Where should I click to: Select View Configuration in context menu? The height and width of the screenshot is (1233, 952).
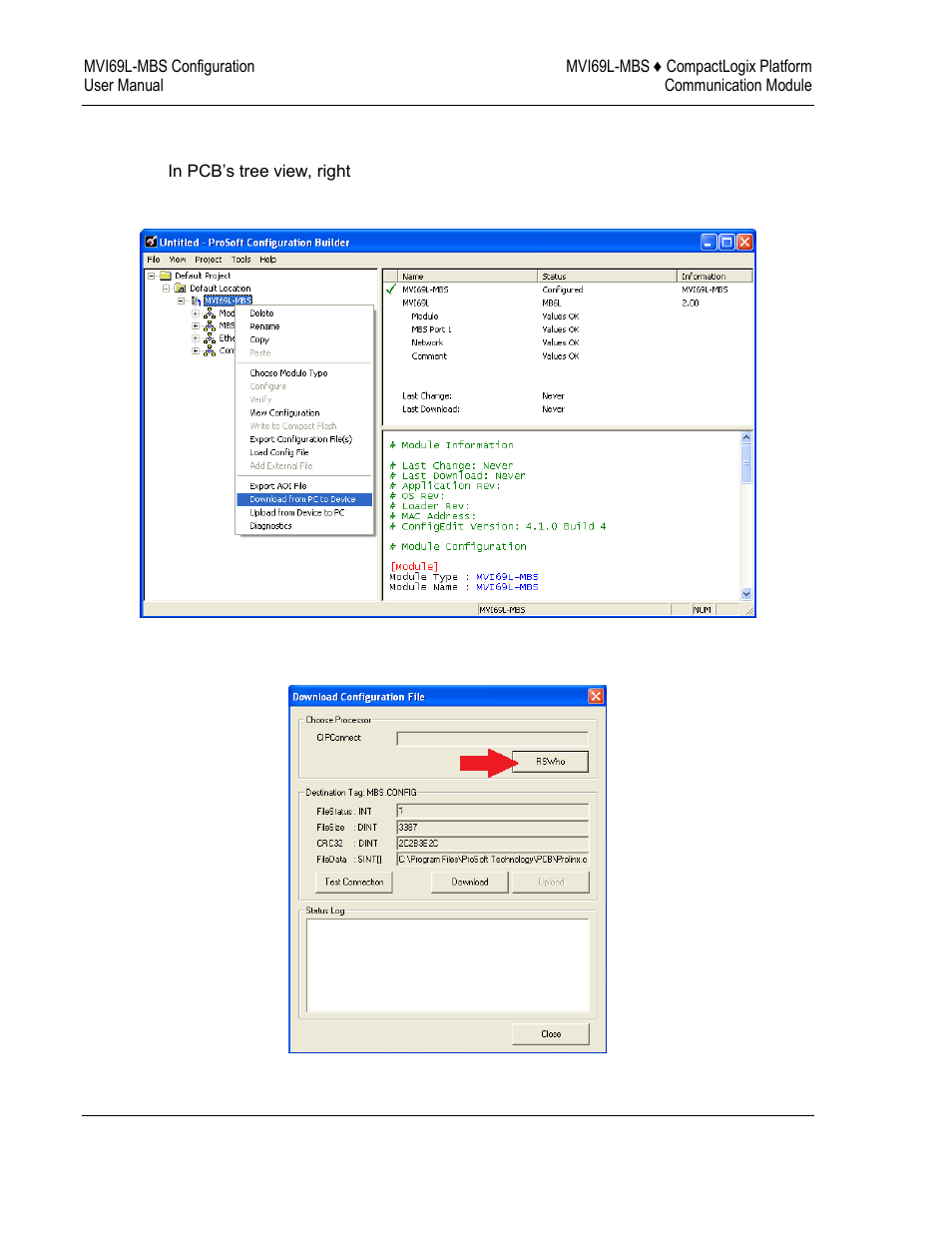coord(303,412)
